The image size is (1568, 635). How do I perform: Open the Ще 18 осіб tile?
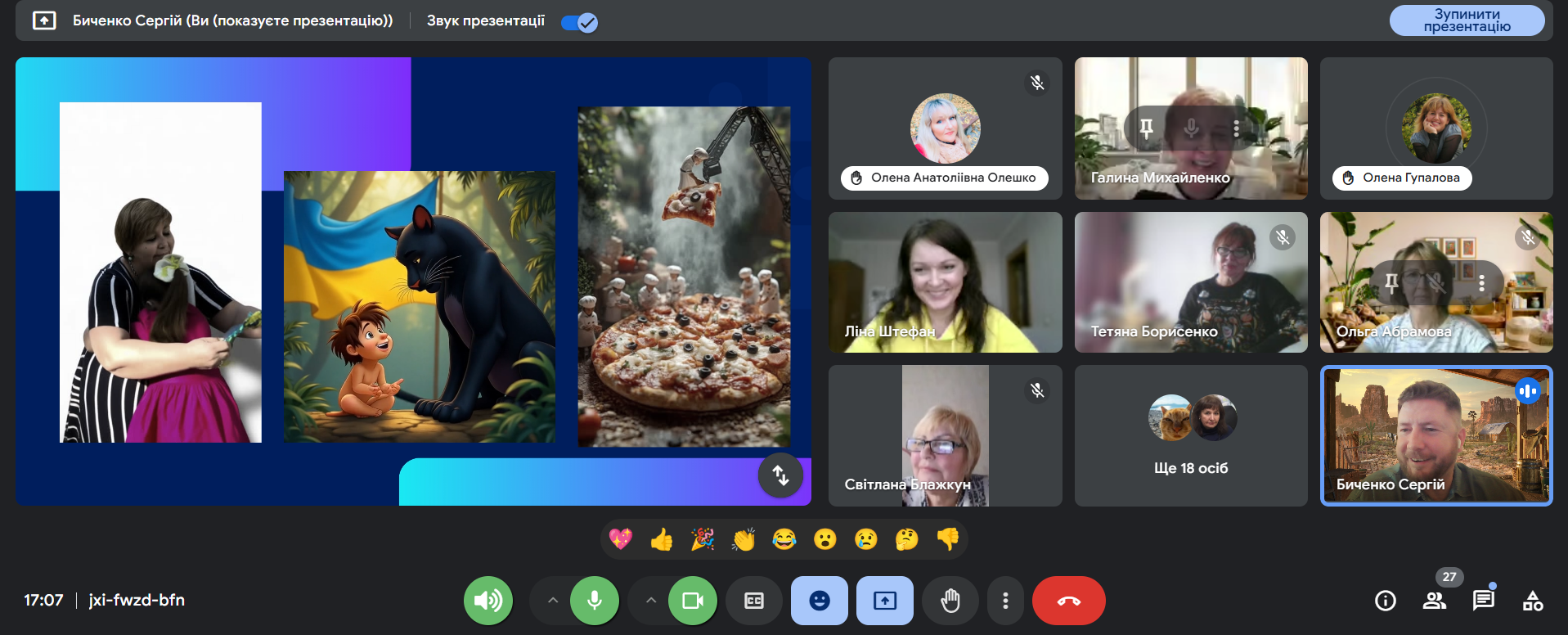(1190, 435)
